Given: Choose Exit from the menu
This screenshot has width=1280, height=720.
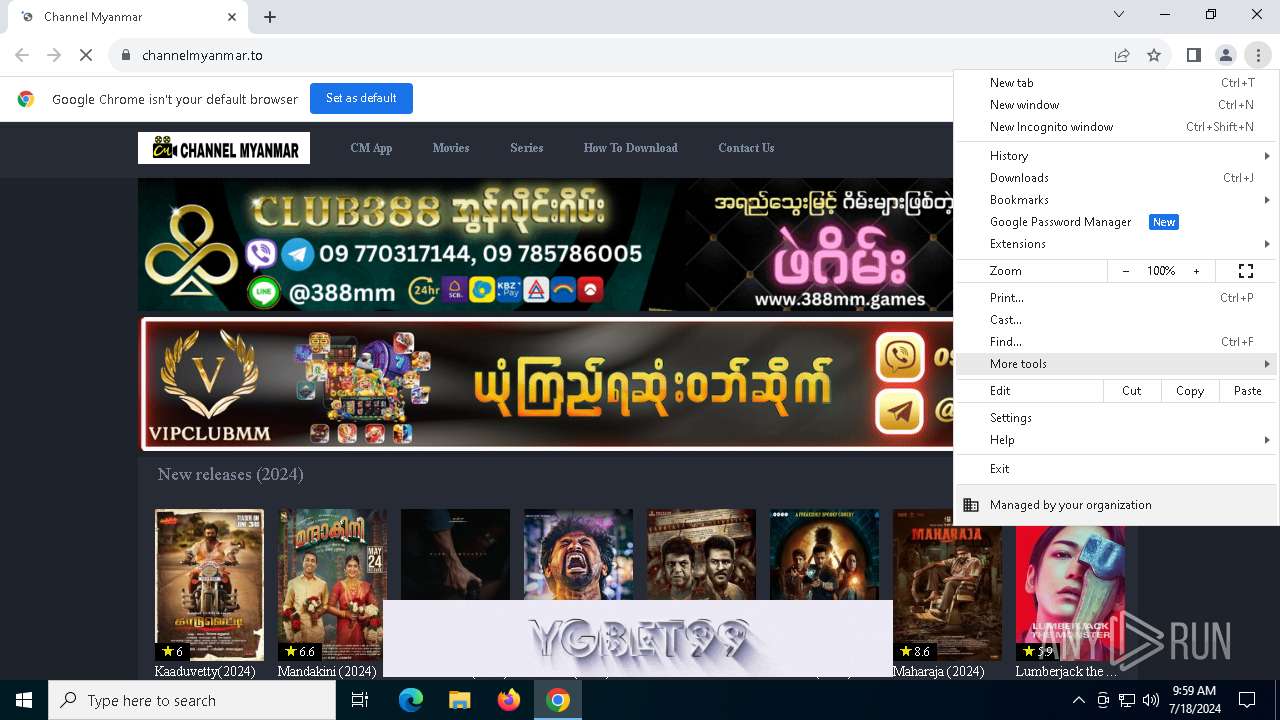Looking at the screenshot, I should pos(1117,469).
